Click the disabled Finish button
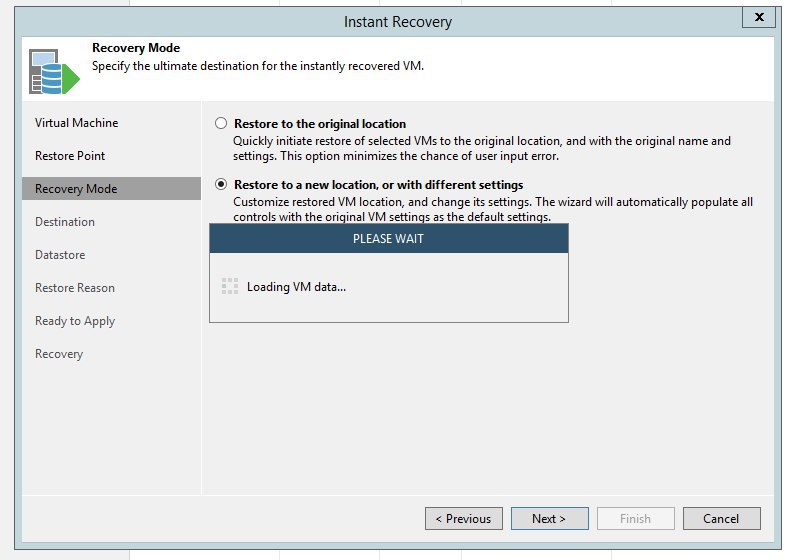The width and height of the screenshot is (800, 560). 636,519
